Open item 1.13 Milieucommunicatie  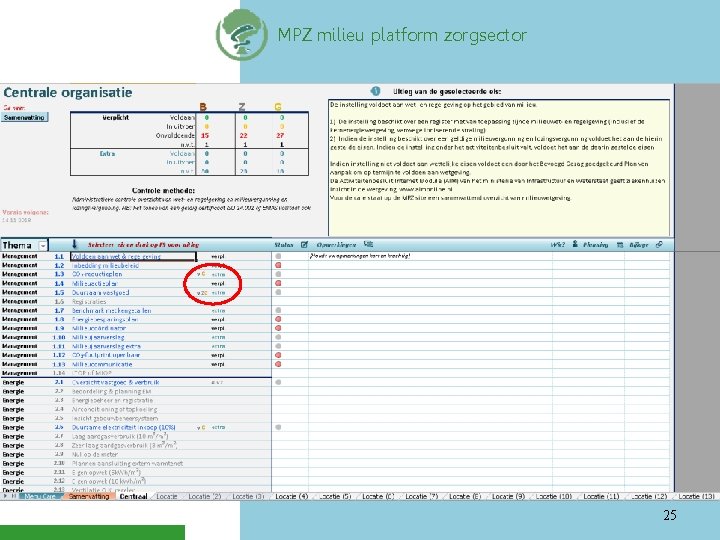point(102,364)
